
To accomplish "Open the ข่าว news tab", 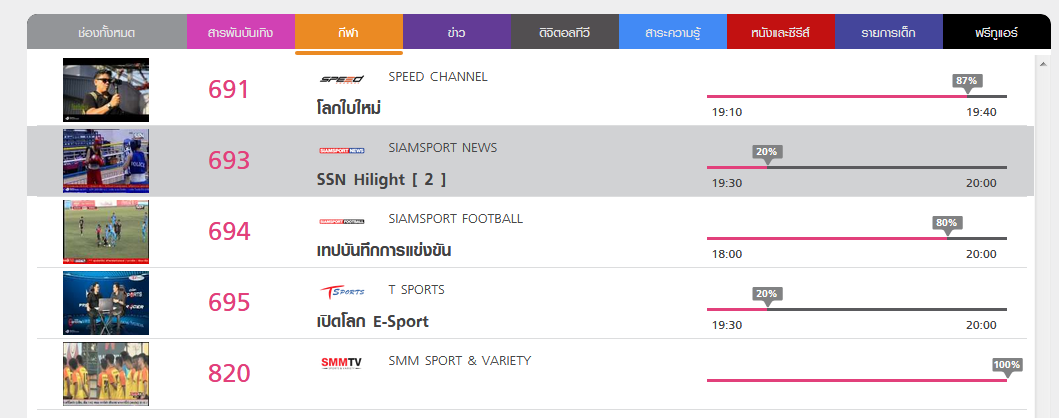I will click(x=456, y=33).
